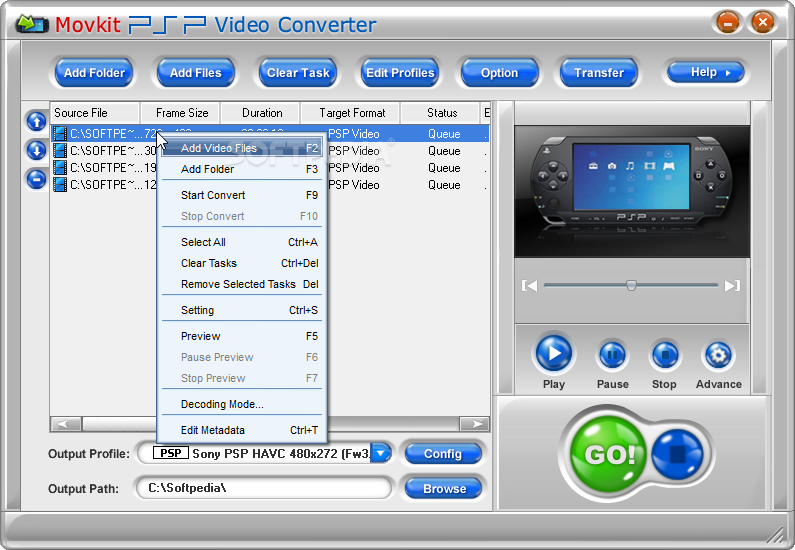This screenshot has width=795, height=550.
Task: Click the green GO! convert button
Action: tap(608, 454)
